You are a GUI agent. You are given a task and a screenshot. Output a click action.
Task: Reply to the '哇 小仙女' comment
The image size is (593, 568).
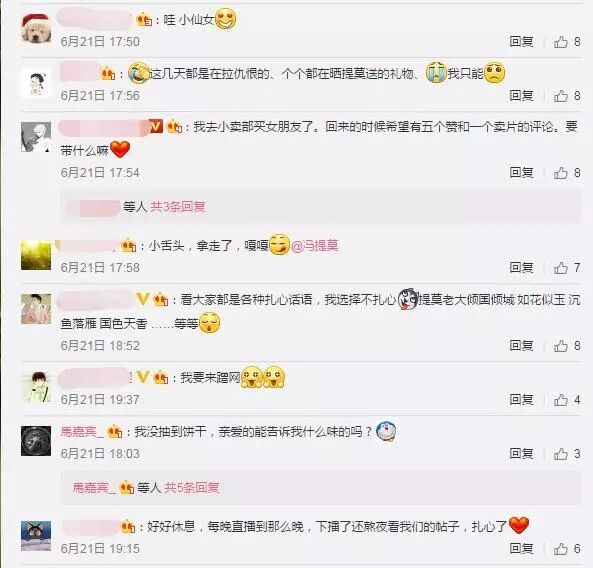(x=521, y=42)
